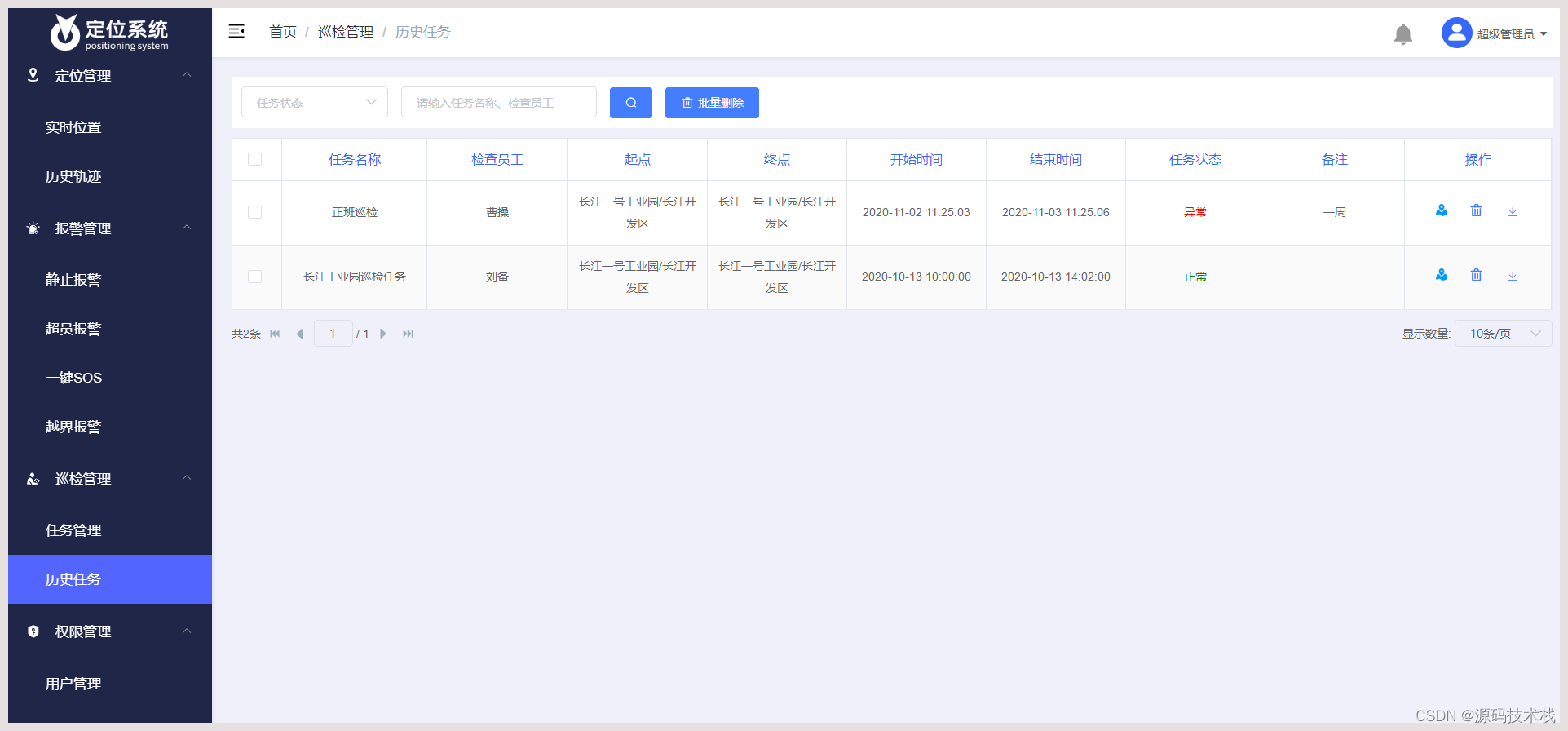Check the 正班巡检 row checkbox

tap(255, 212)
